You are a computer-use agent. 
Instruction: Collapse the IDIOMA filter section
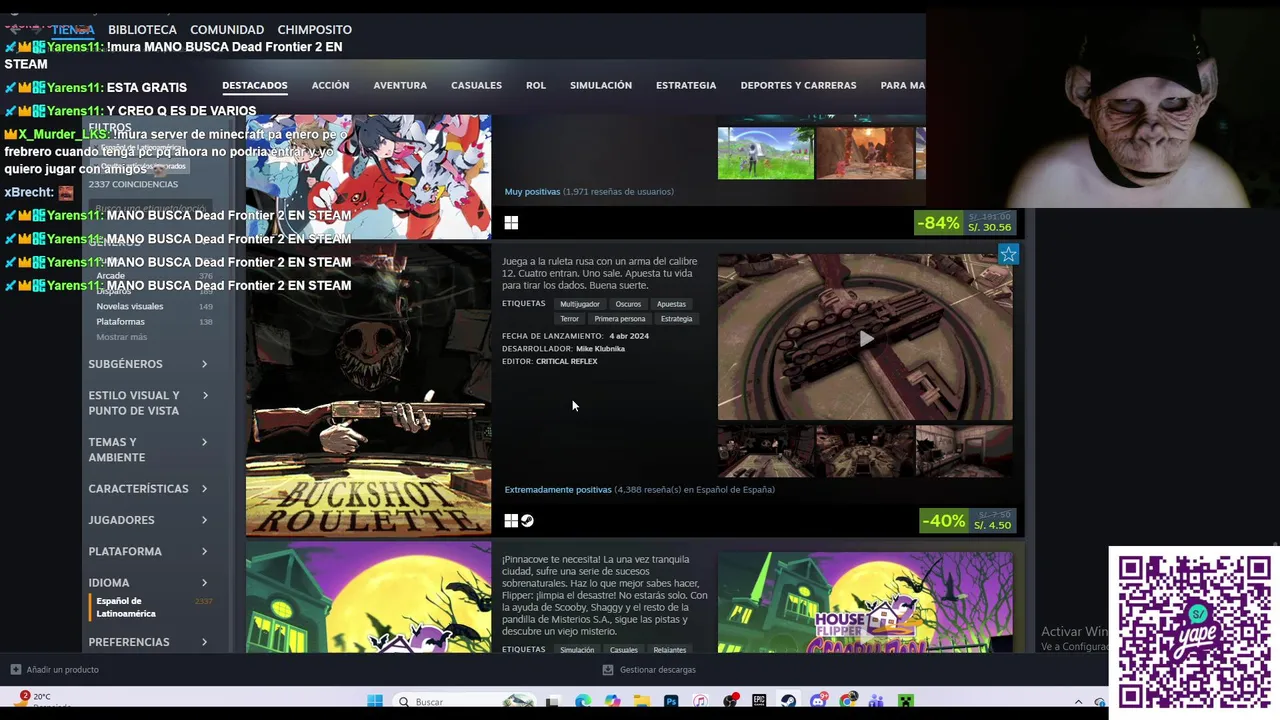(148, 583)
